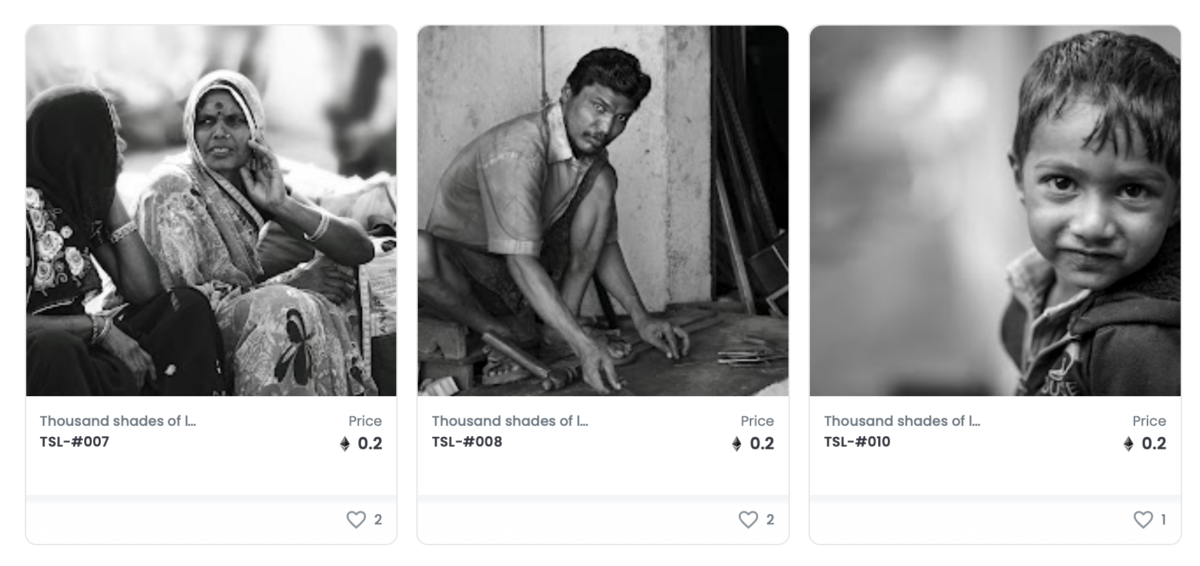Open collection link above TSL-#007
This screenshot has height=566, width=1200.
(x=118, y=421)
